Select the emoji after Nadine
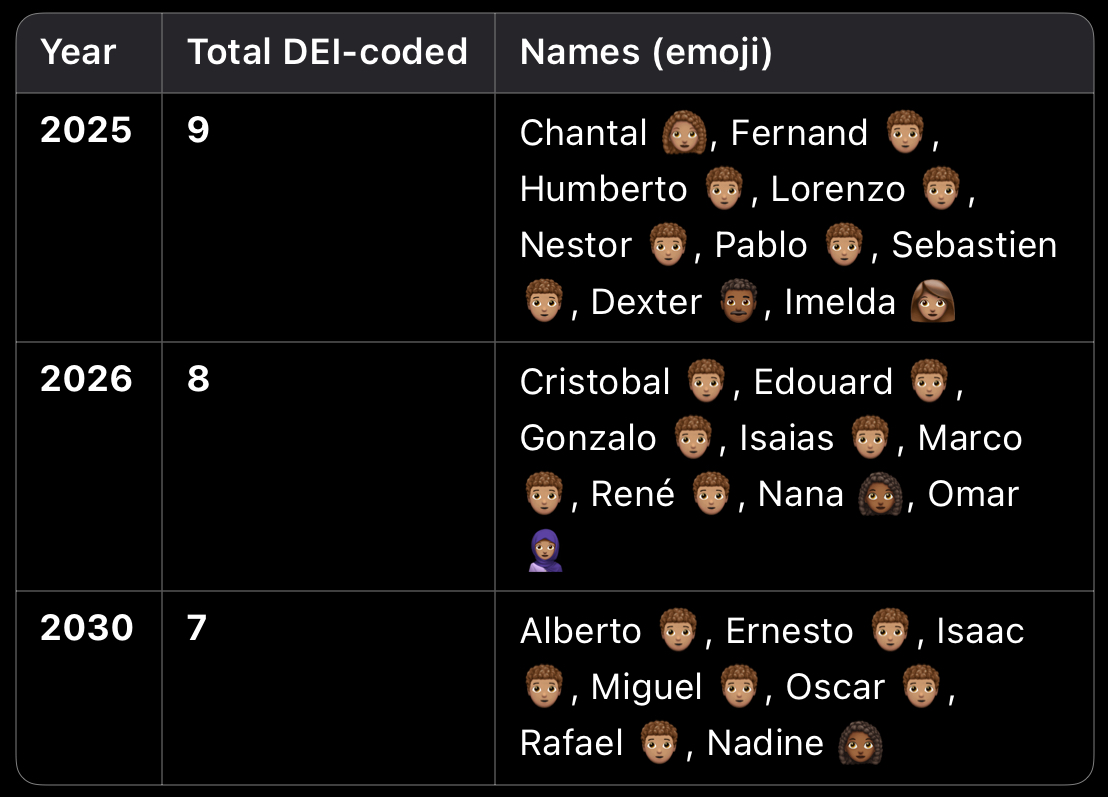Viewport: 1108px width, 797px height. 860,743
